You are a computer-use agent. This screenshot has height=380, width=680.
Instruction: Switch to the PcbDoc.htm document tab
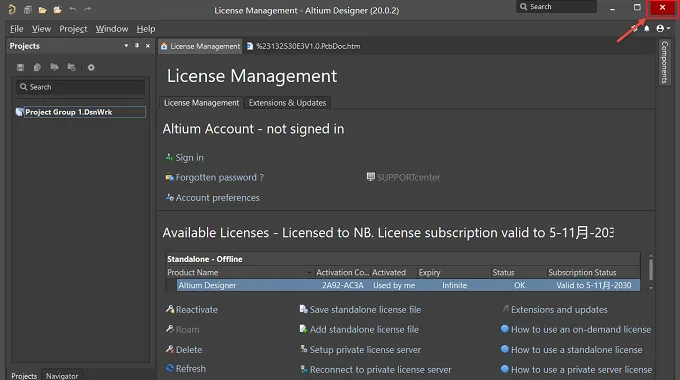(304, 46)
